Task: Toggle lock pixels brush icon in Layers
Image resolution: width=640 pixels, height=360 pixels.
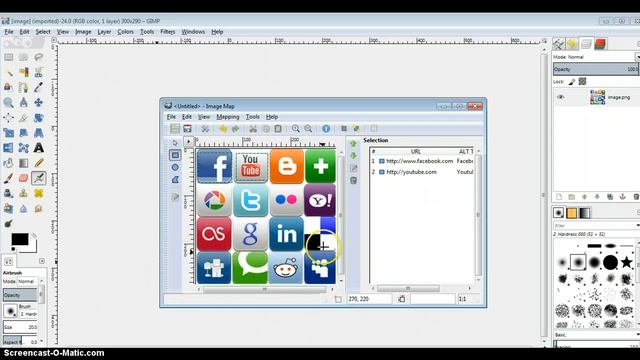Action: point(572,82)
